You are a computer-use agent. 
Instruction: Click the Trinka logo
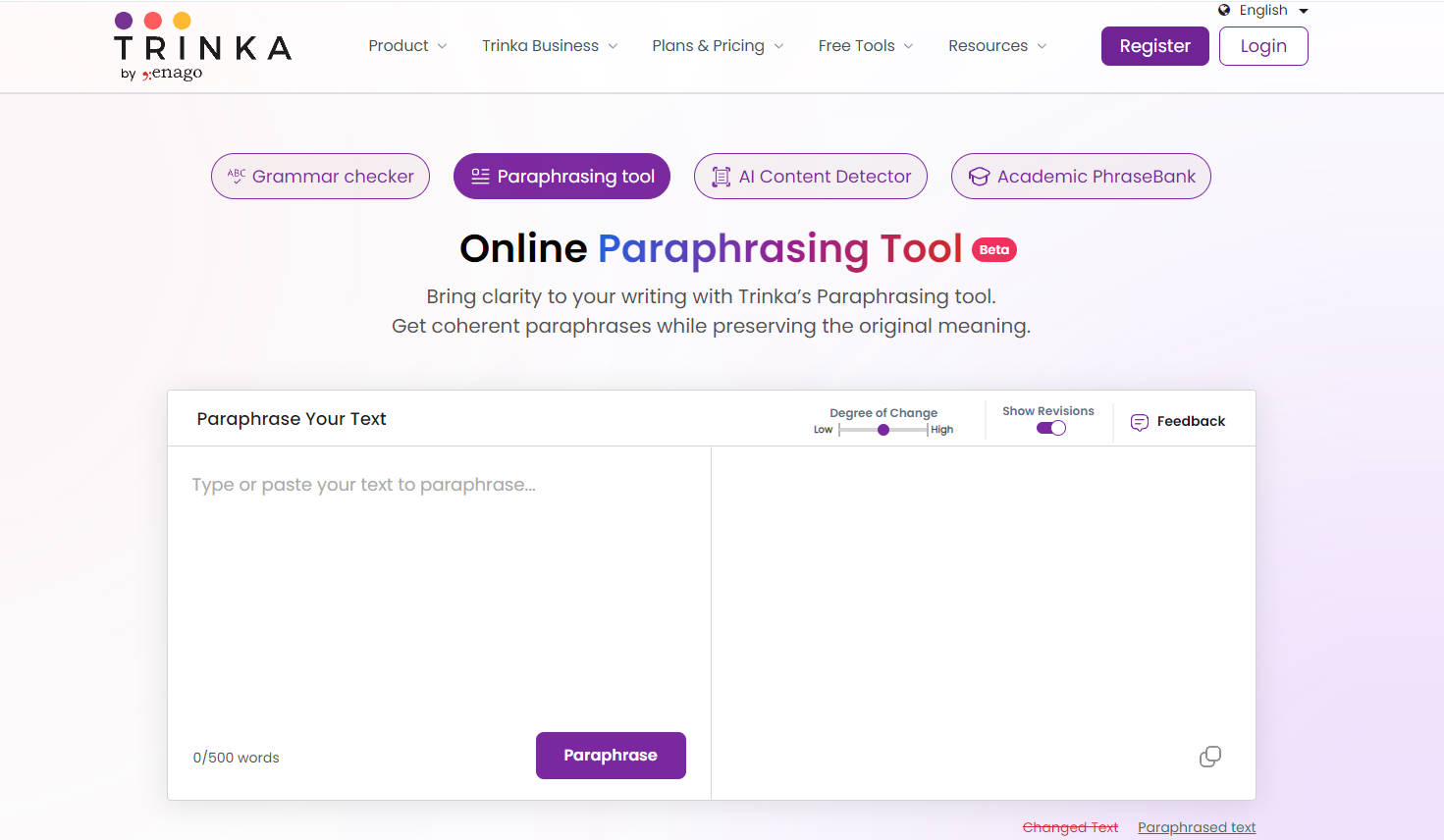(201, 45)
